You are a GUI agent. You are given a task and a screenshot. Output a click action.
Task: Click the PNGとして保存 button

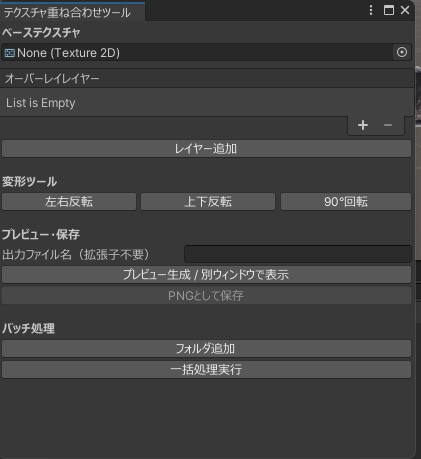[x=206, y=295]
